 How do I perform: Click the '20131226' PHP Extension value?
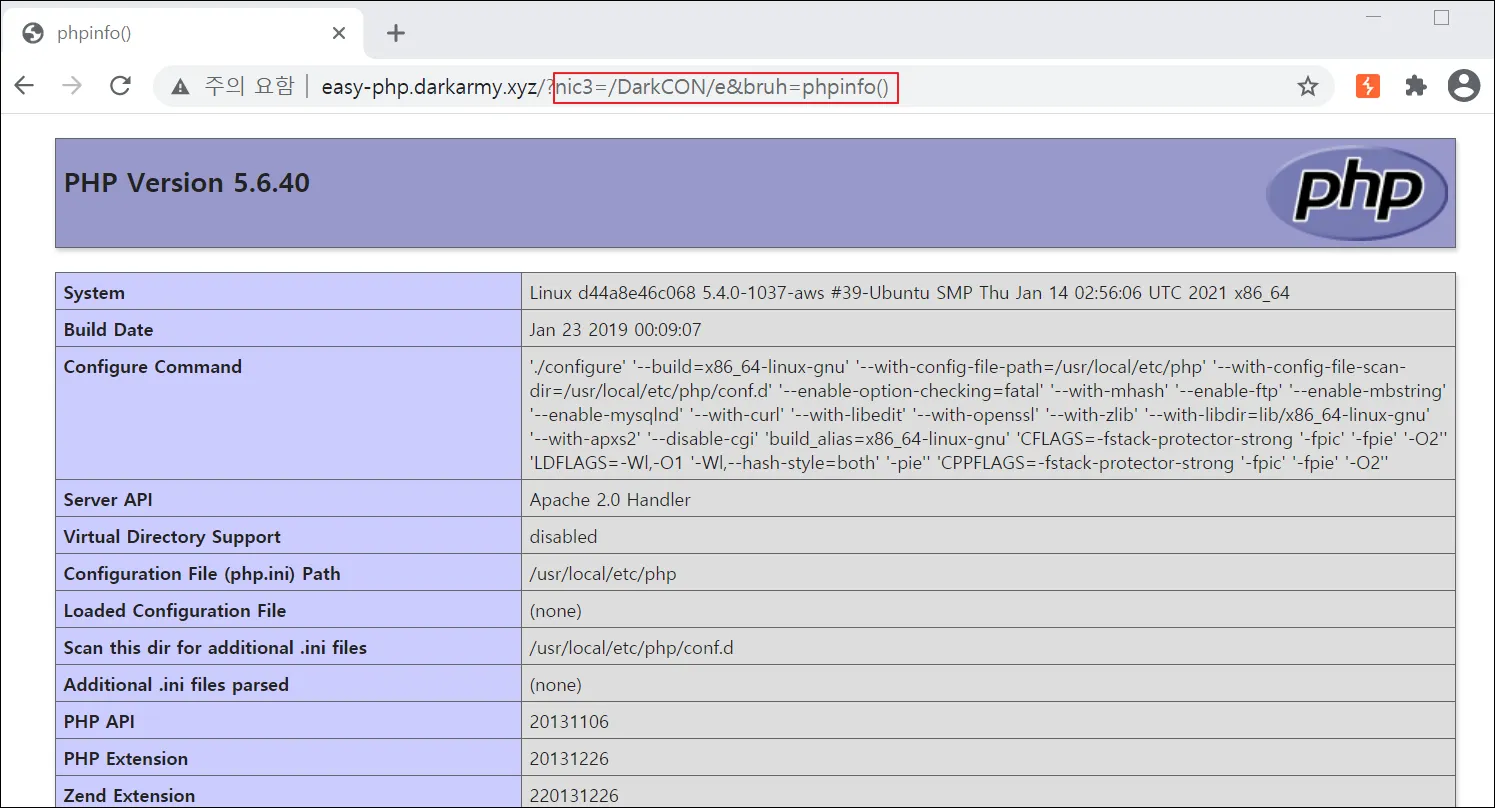pyautogui.click(x=569, y=759)
